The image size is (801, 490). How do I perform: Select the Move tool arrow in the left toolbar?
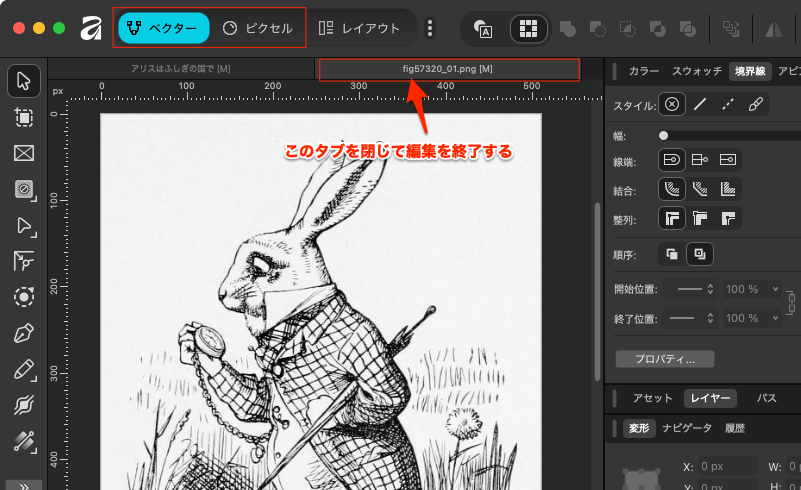coord(24,81)
